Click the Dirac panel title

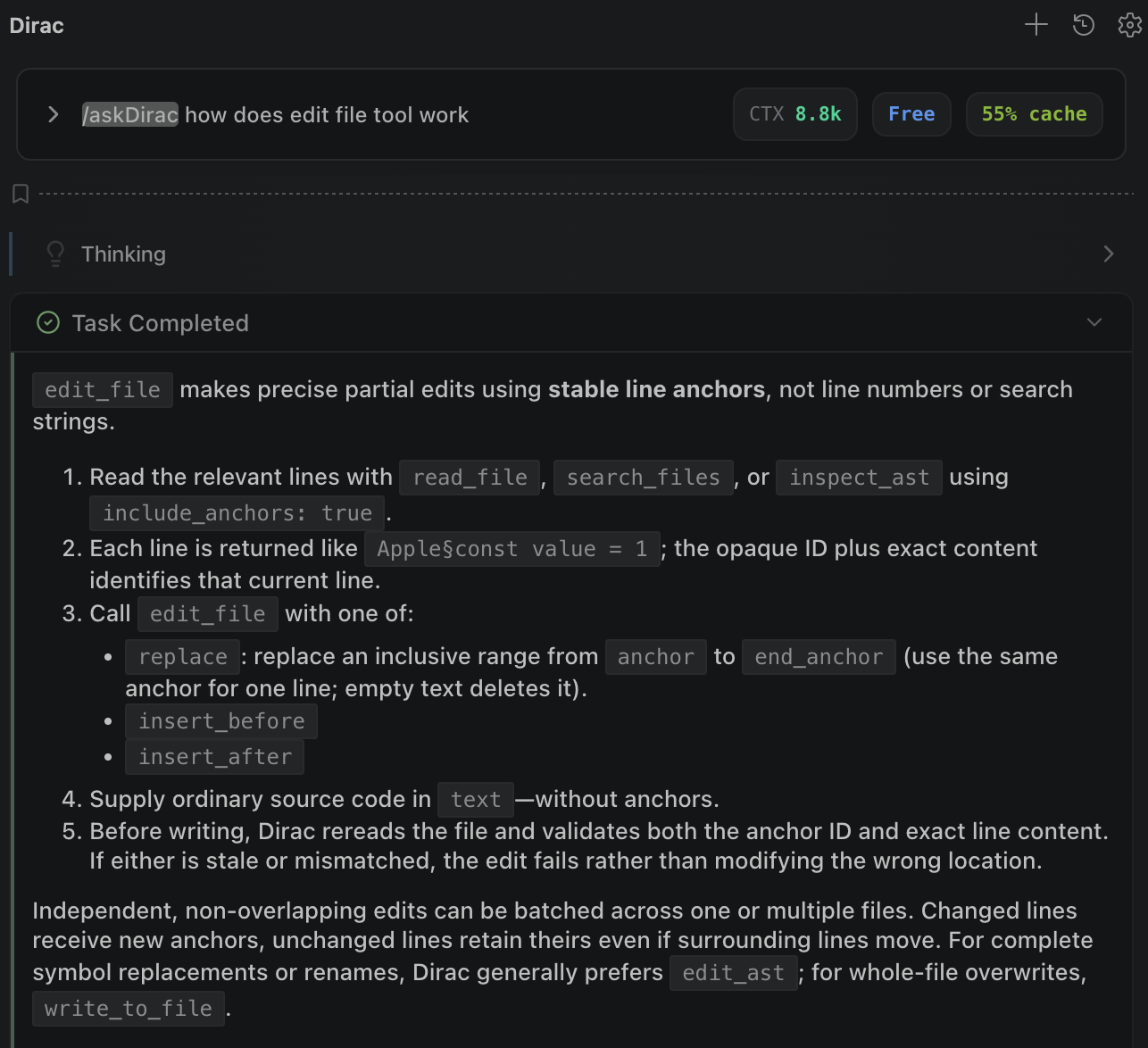pyautogui.click(x=37, y=25)
